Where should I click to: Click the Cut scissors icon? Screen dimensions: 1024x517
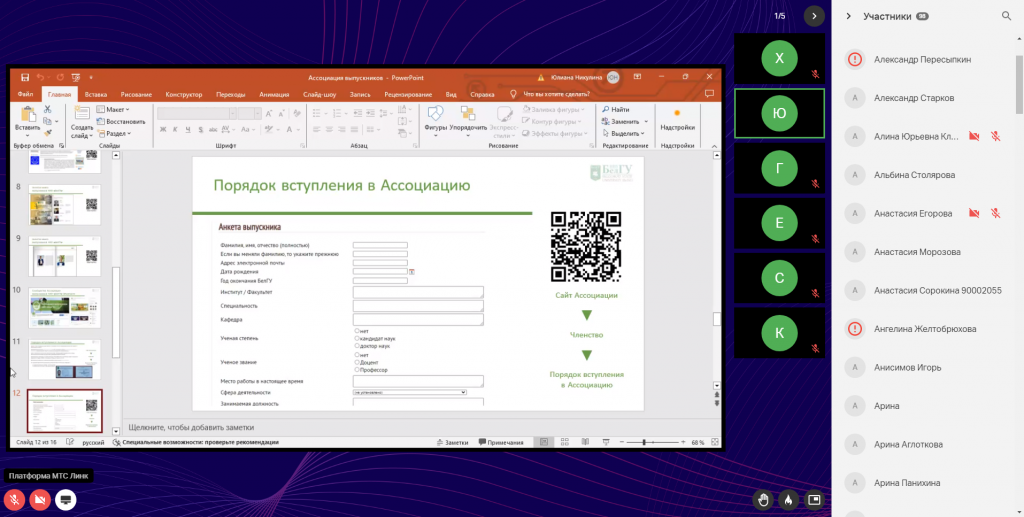(x=48, y=109)
